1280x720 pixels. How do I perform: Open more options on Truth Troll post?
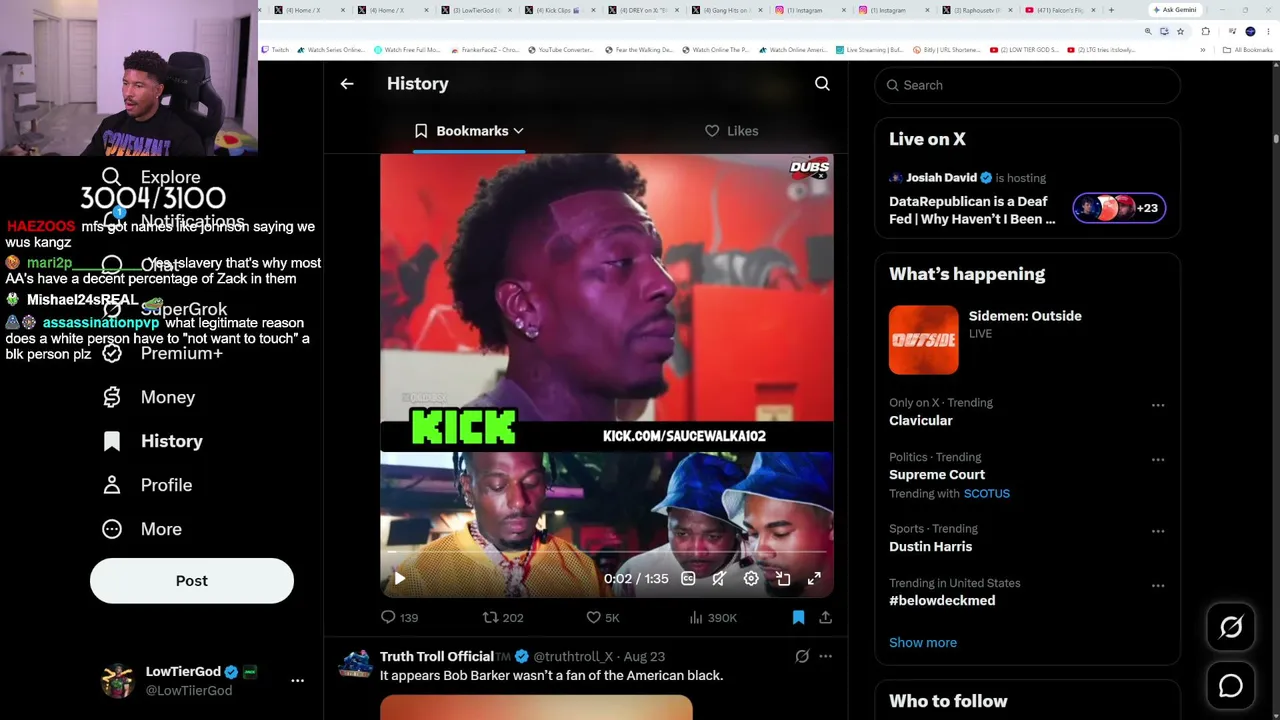(825, 656)
